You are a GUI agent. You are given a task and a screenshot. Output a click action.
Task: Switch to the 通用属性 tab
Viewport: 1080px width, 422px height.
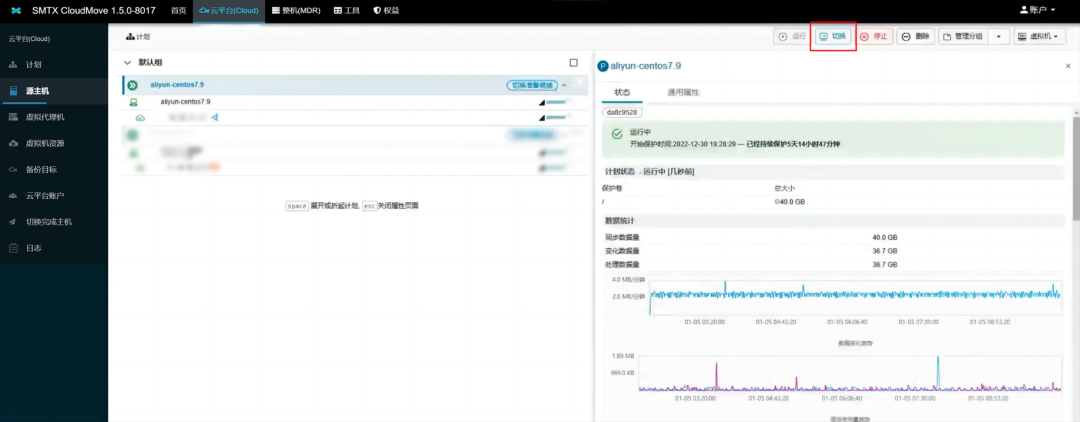pos(683,92)
